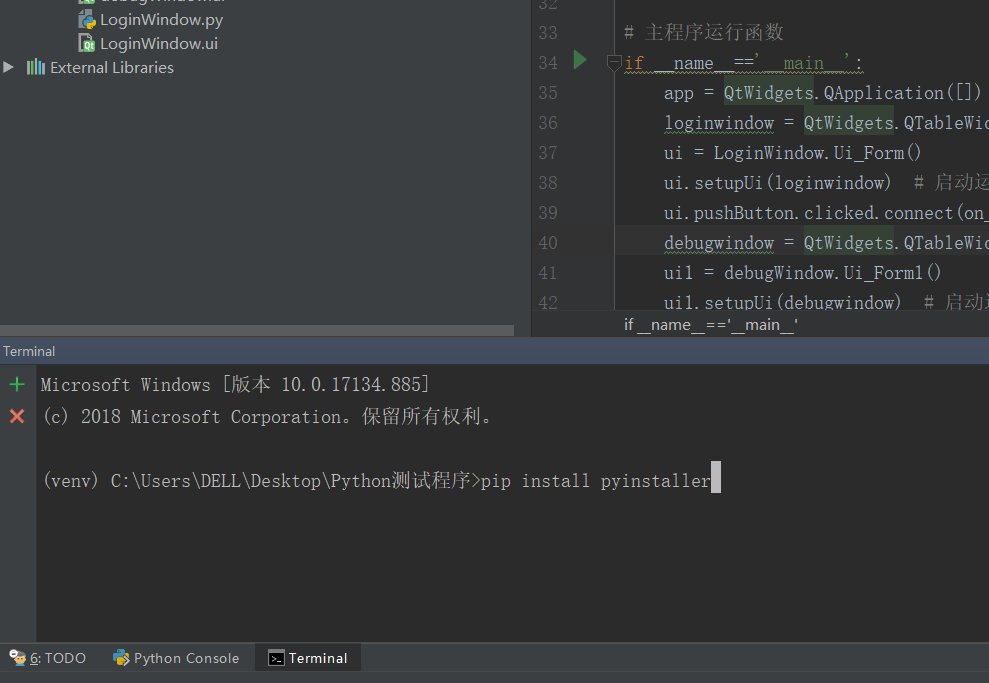989x683 pixels.
Task: Click the Python Console tab icon
Action: click(x=121, y=658)
